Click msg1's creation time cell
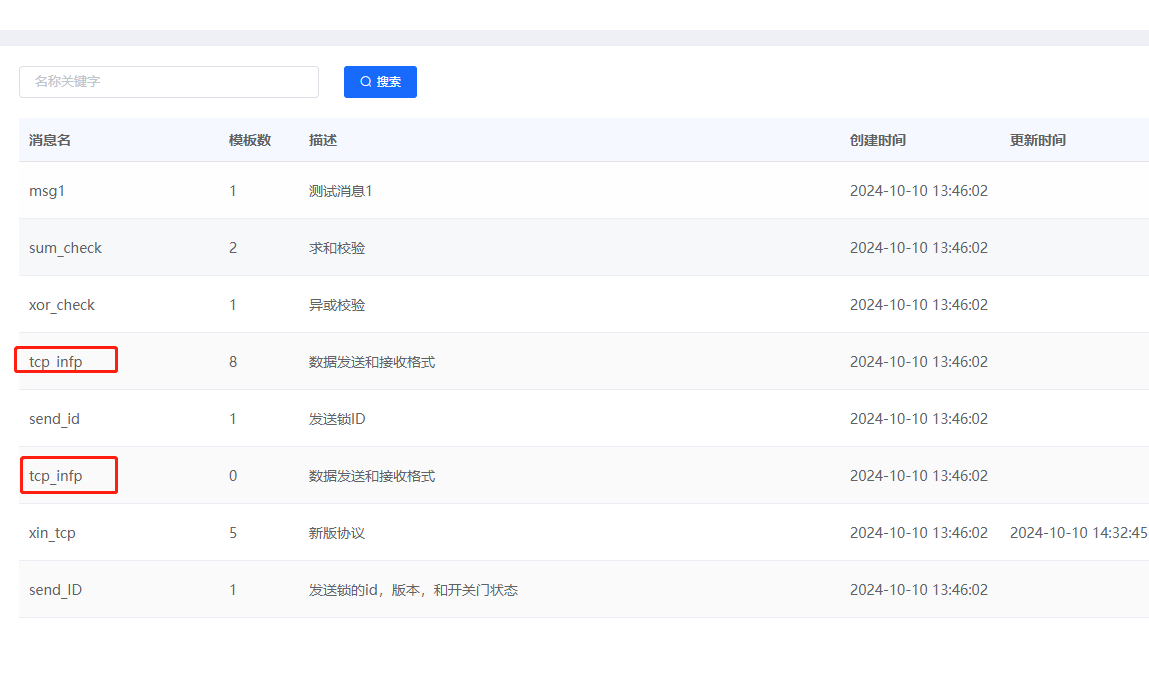Screen dimensions: 1149x685 [918, 190]
